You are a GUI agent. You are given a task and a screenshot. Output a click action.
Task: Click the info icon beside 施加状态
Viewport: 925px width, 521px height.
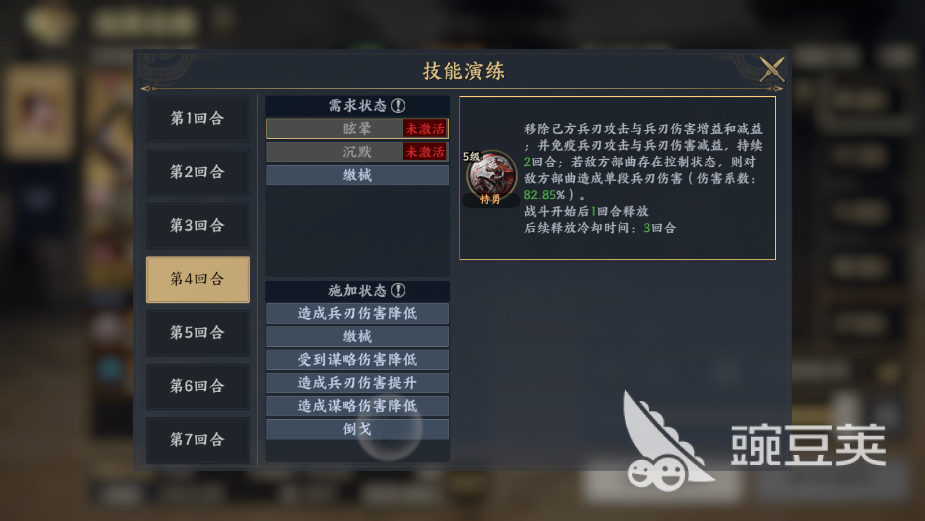pyautogui.click(x=398, y=290)
